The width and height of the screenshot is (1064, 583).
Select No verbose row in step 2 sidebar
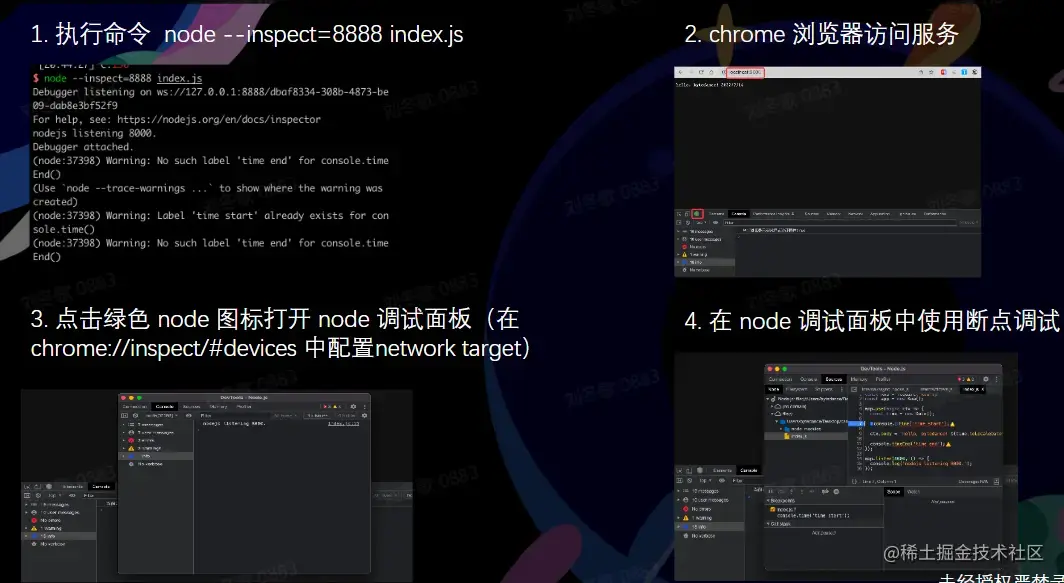coord(706,270)
